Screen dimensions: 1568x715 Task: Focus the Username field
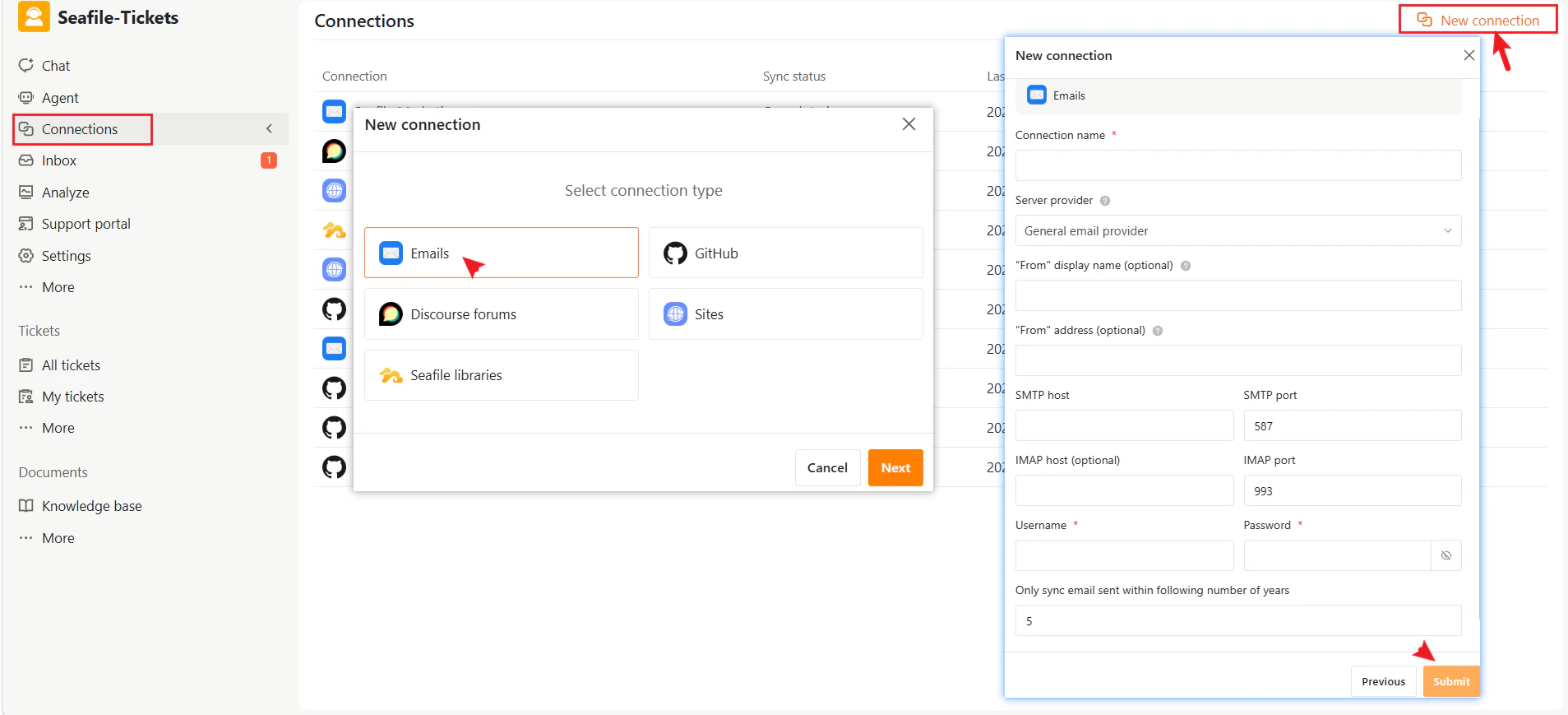pos(1125,555)
